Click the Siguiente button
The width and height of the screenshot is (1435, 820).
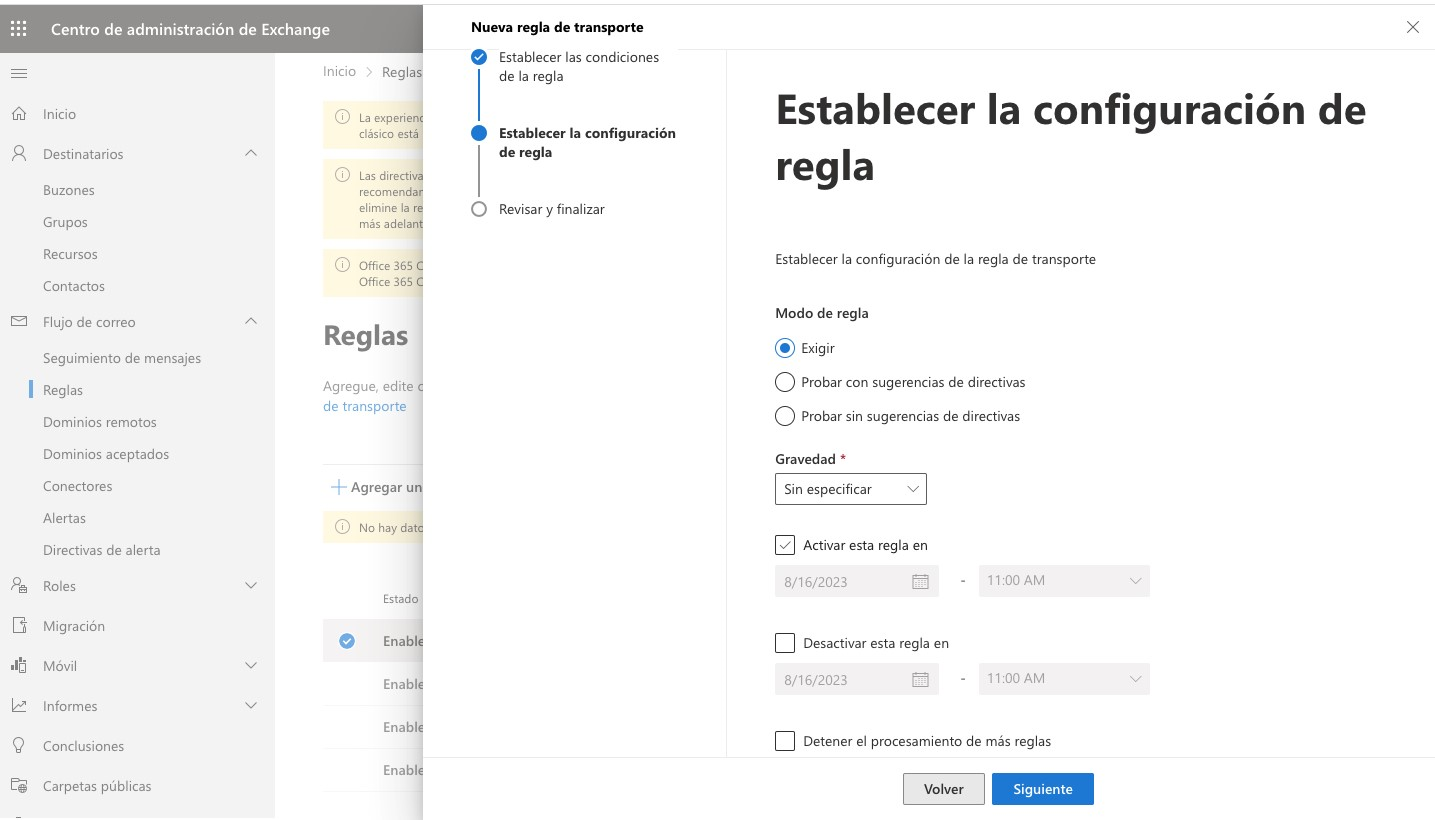[1043, 789]
